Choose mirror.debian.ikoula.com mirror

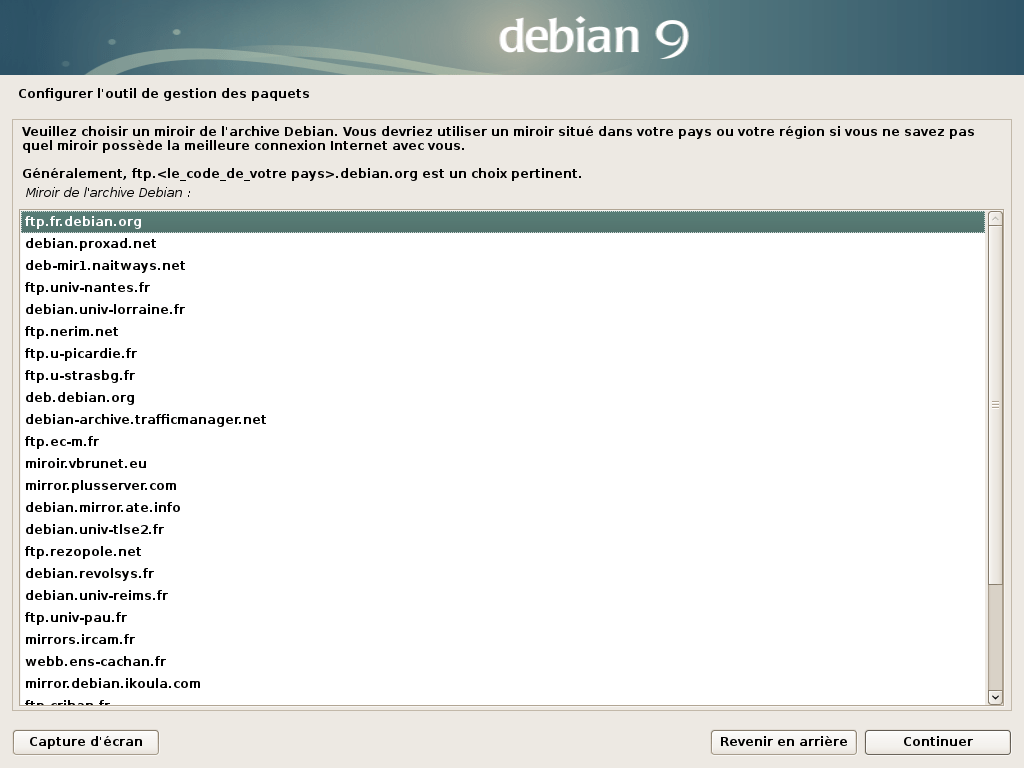click(502, 684)
